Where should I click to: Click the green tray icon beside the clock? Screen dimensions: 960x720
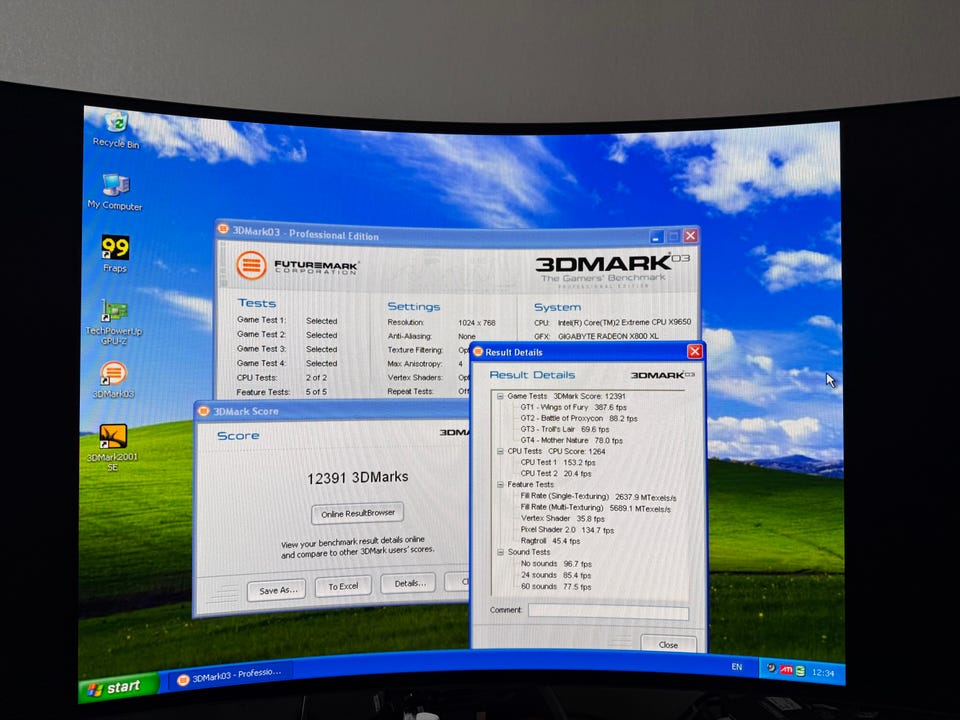(800, 671)
